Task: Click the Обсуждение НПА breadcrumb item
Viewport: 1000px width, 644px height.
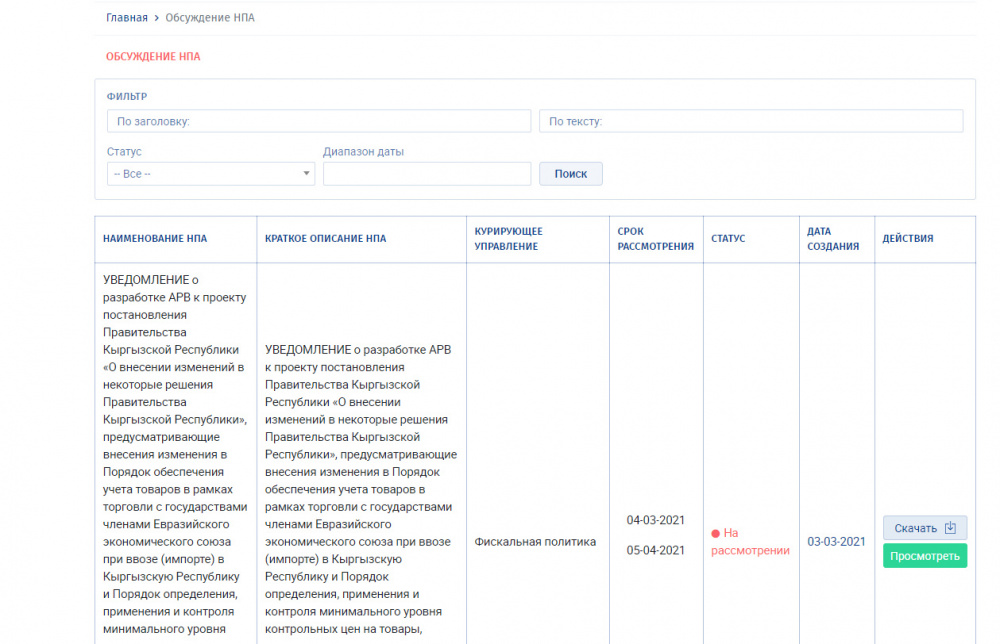Action: pyautogui.click(x=210, y=18)
